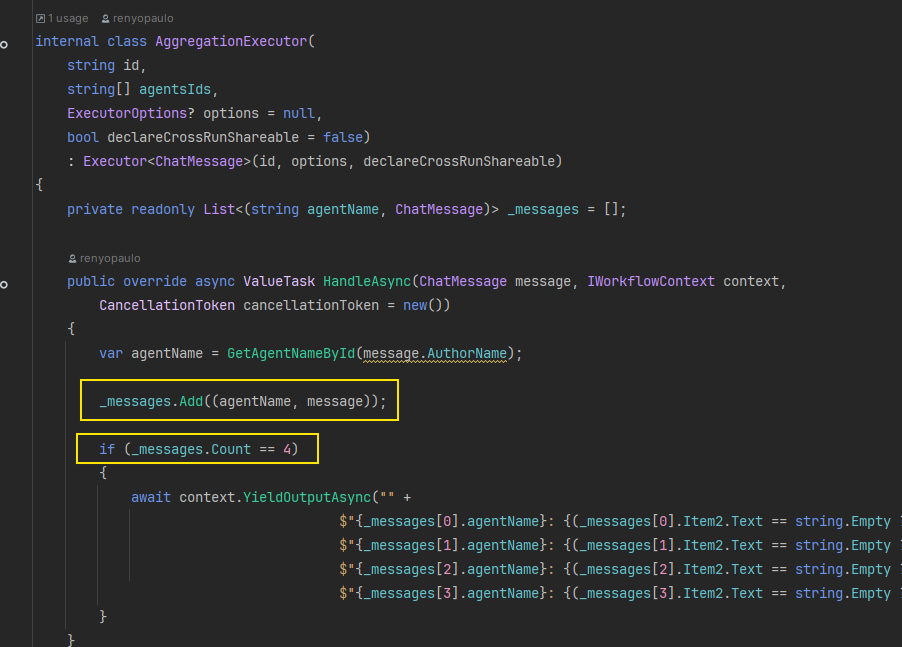Click renyopaulo author hint above the class
902x647 pixels.
(145, 18)
